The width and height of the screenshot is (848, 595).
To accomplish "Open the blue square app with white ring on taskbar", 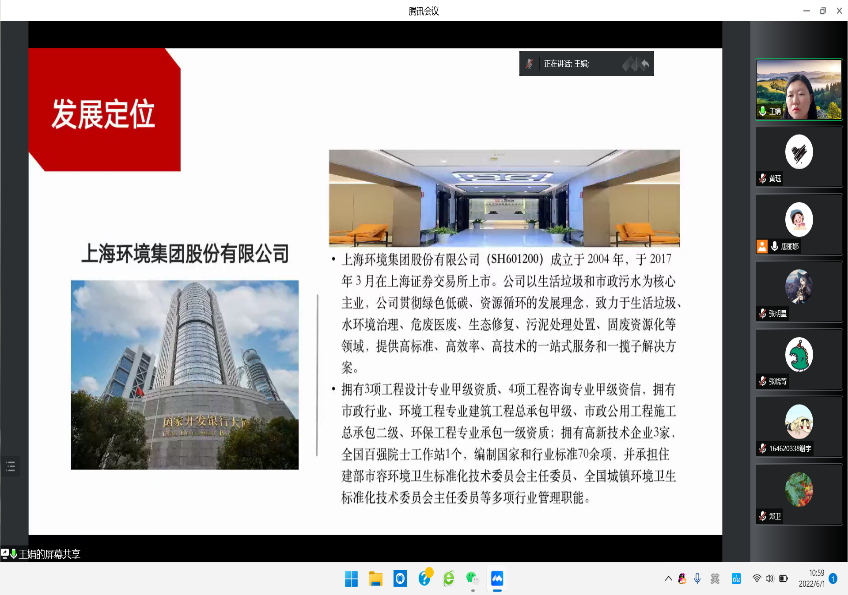I will 400,579.
